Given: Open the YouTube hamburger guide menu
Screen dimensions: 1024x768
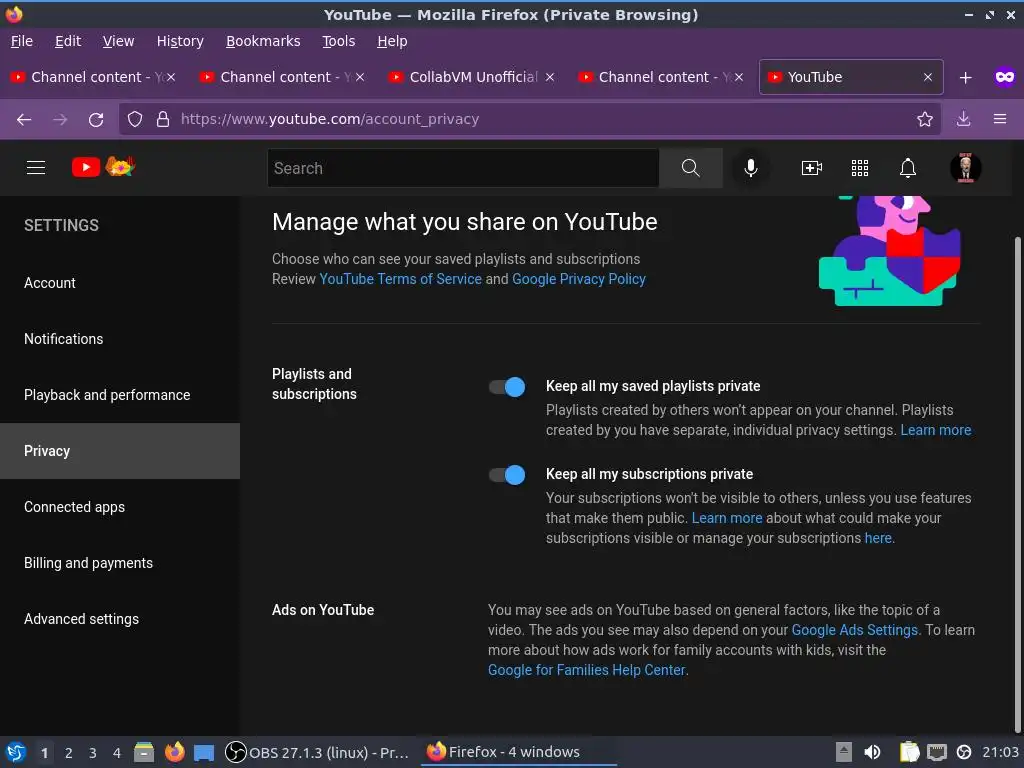Looking at the screenshot, I should 36,168.
